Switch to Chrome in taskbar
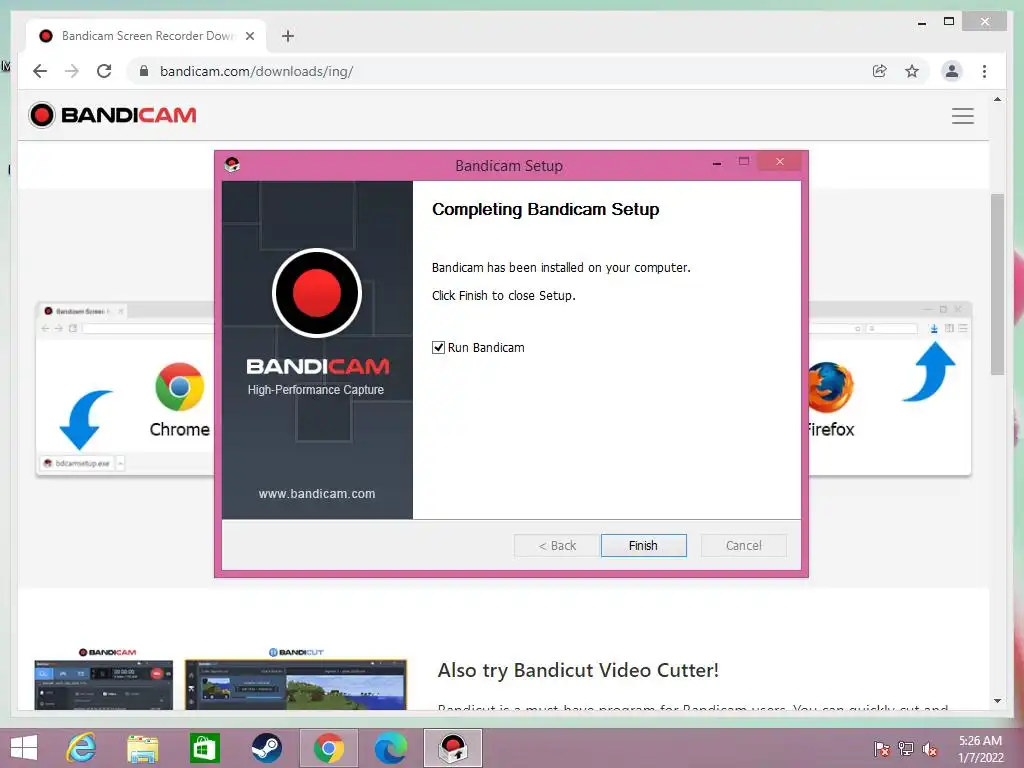Screen dimensions: 1024x768 click(x=328, y=748)
